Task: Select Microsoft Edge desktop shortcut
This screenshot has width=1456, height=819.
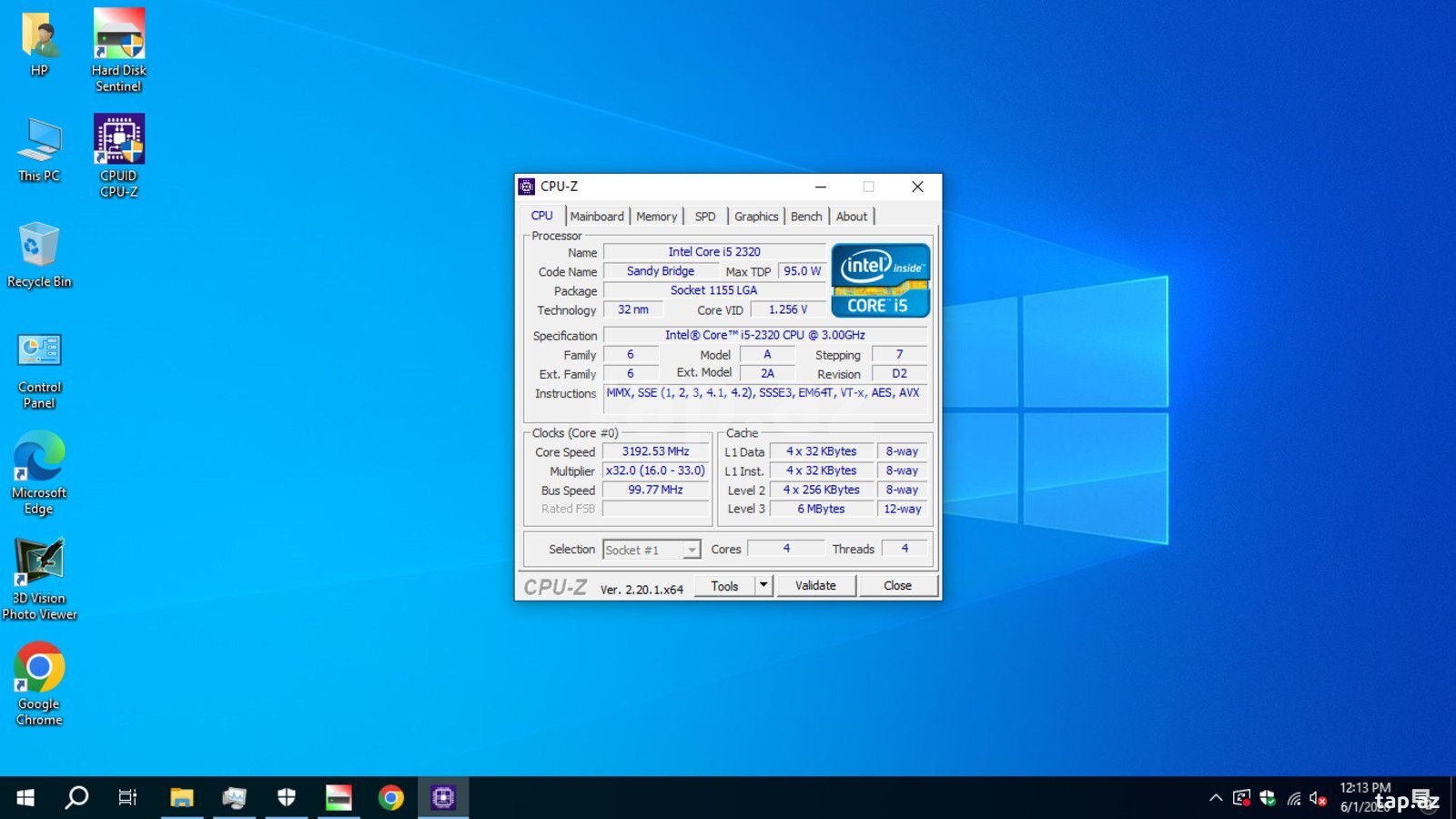Action: tap(39, 473)
